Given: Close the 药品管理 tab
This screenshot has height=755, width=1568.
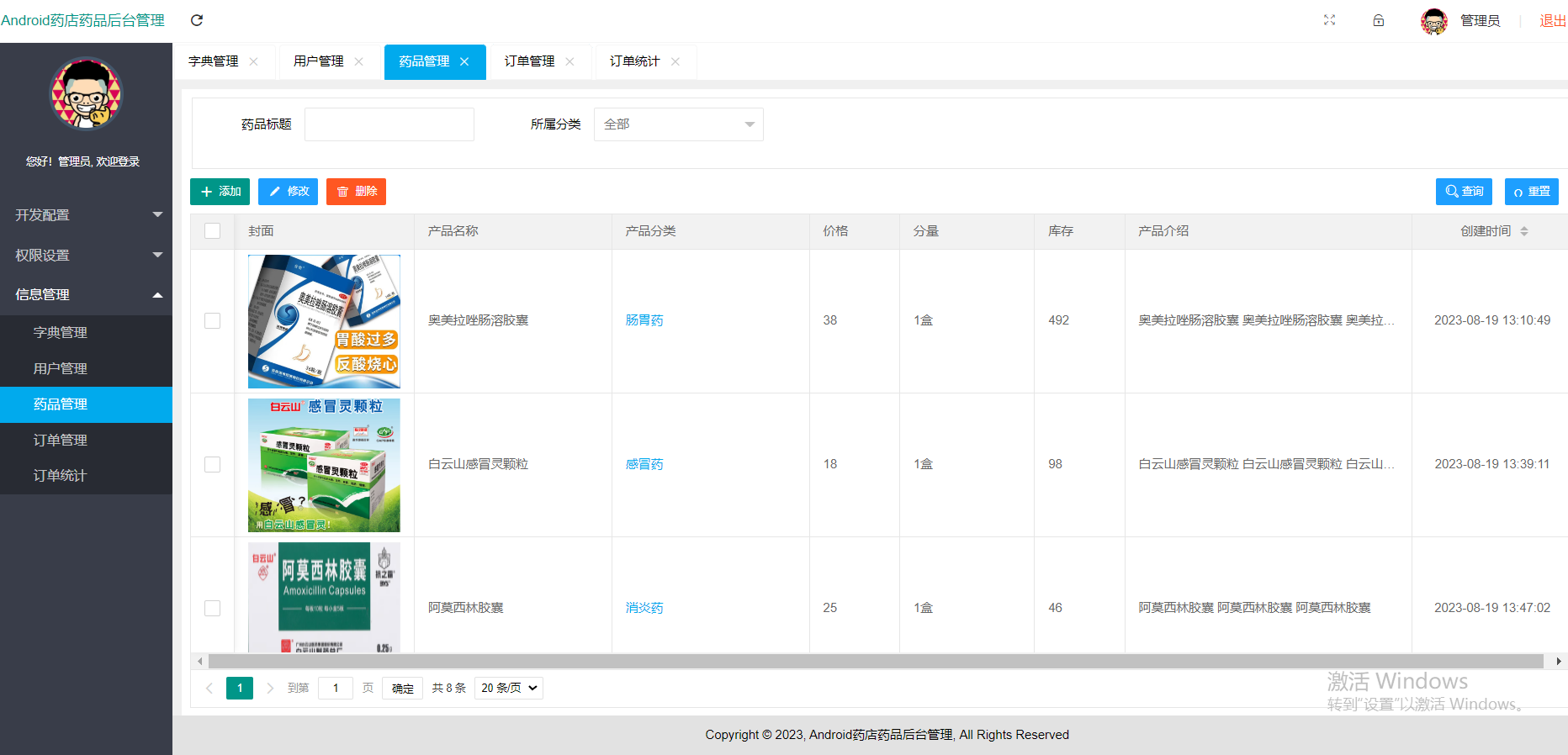Looking at the screenshot, I should coord(464,61).
